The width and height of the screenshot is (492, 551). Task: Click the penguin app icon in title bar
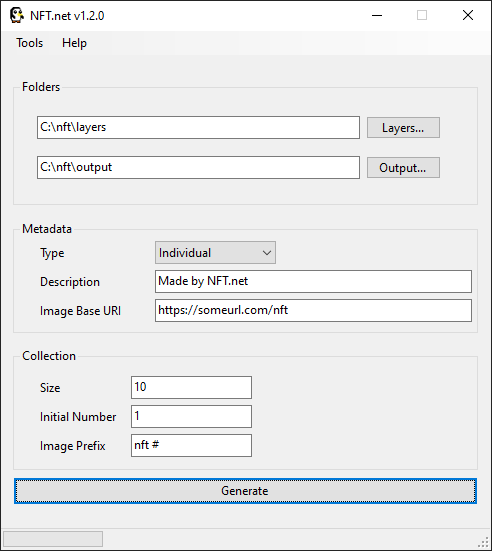point(17,15)
